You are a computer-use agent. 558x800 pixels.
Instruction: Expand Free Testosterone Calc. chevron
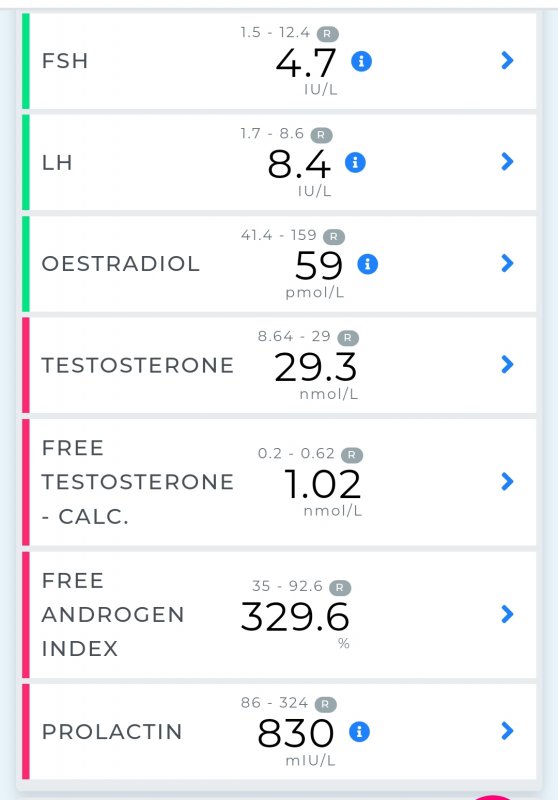507,481
